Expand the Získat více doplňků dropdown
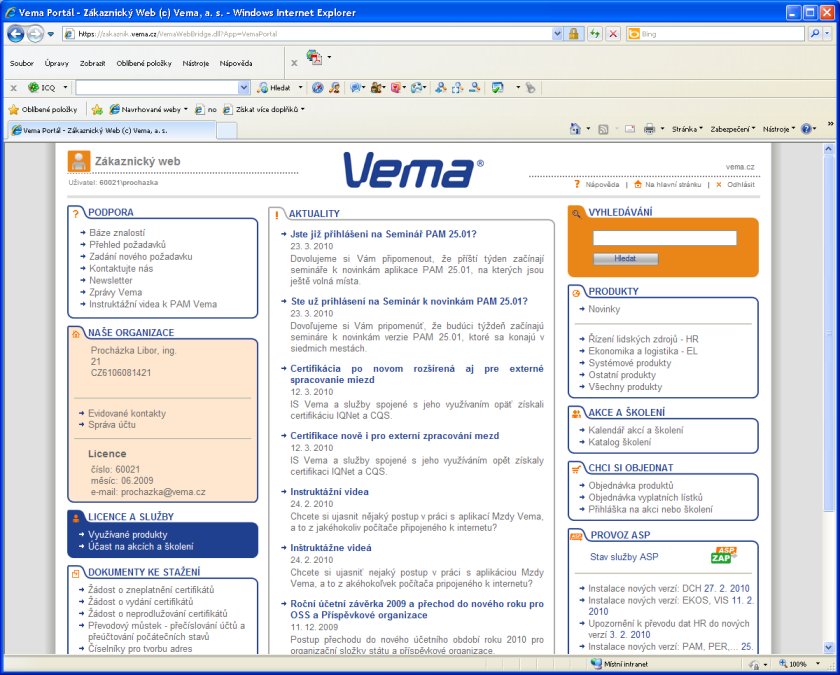The image size is (840, 675). (x=302, y=109)
